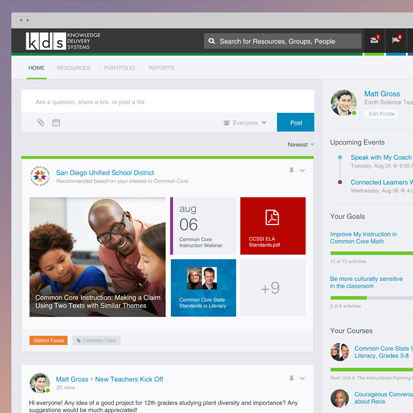413x413 pixels.
Task: Open Improve My Instruction in Common Core Math goal
Action: tap(363, 238)
